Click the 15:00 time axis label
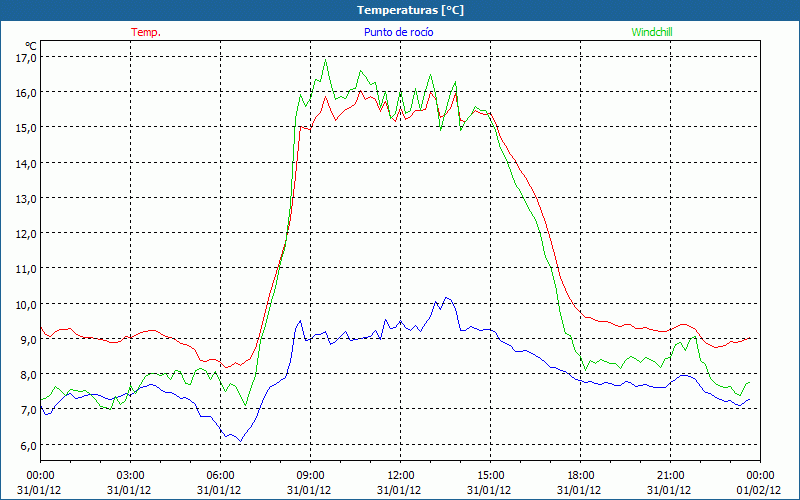This screenshot has height=500, width=800. pos(491,476)
